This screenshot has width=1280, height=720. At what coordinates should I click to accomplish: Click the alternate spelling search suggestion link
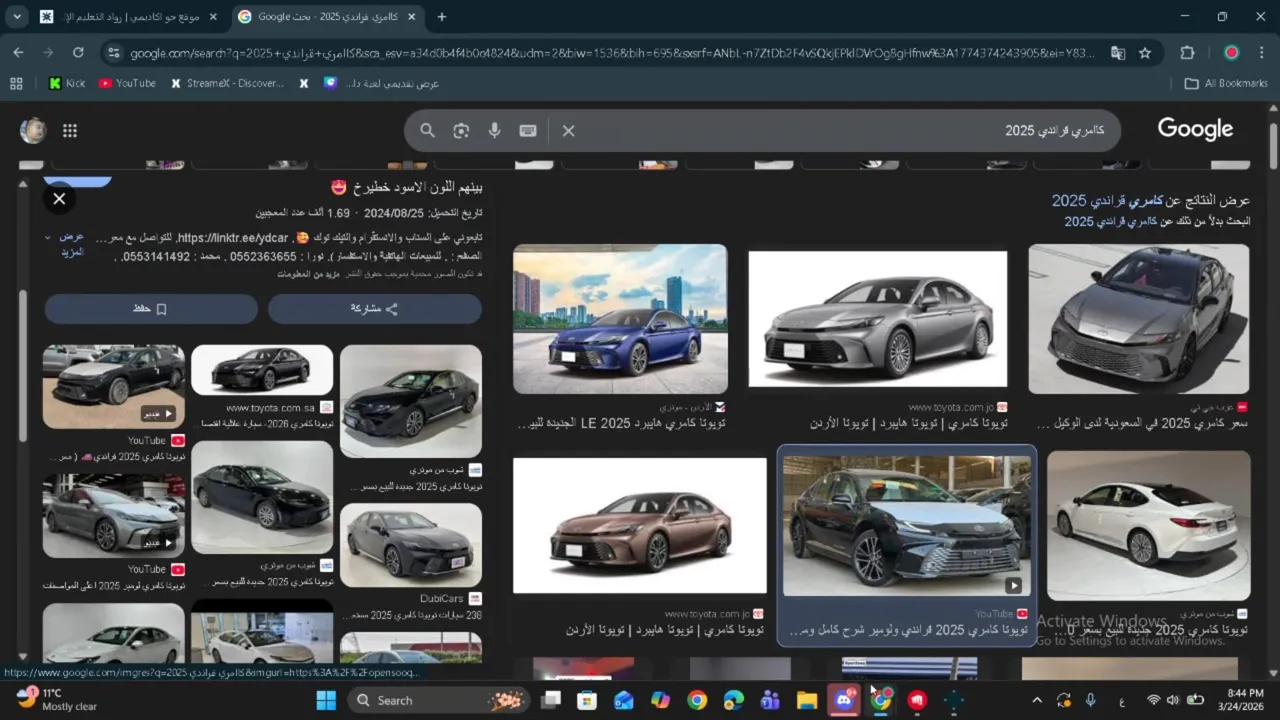click(1112, 221)
